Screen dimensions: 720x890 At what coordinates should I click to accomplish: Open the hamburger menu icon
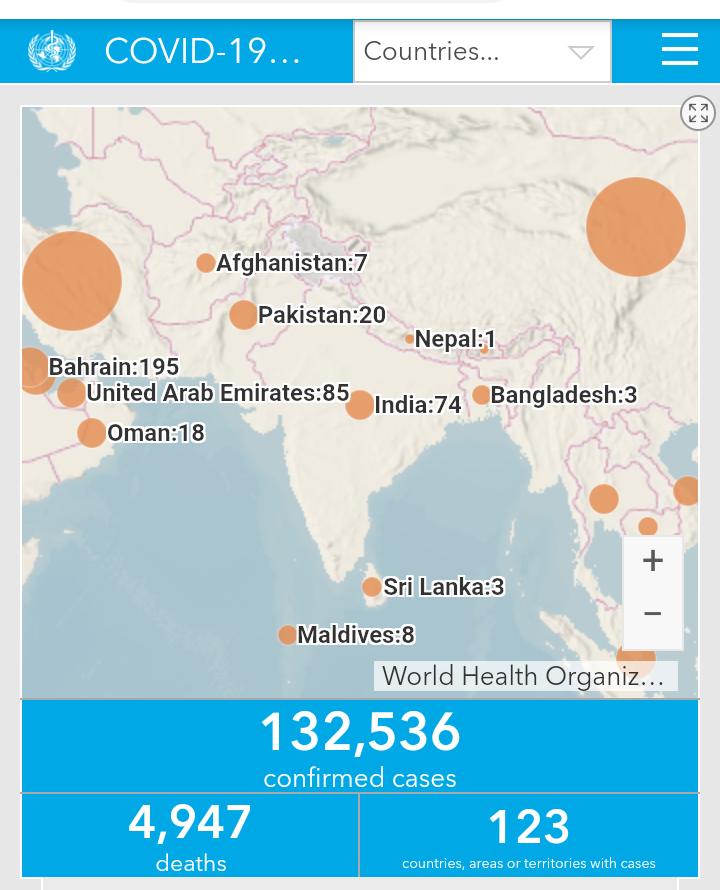680,49
